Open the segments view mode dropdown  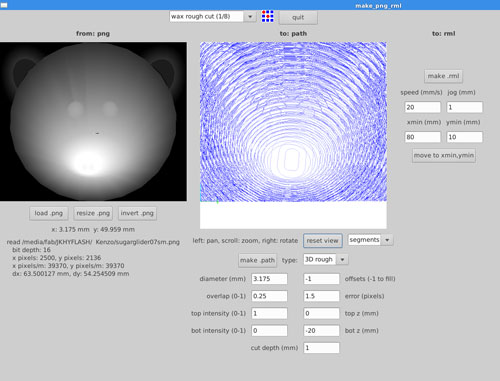point(370,240)
